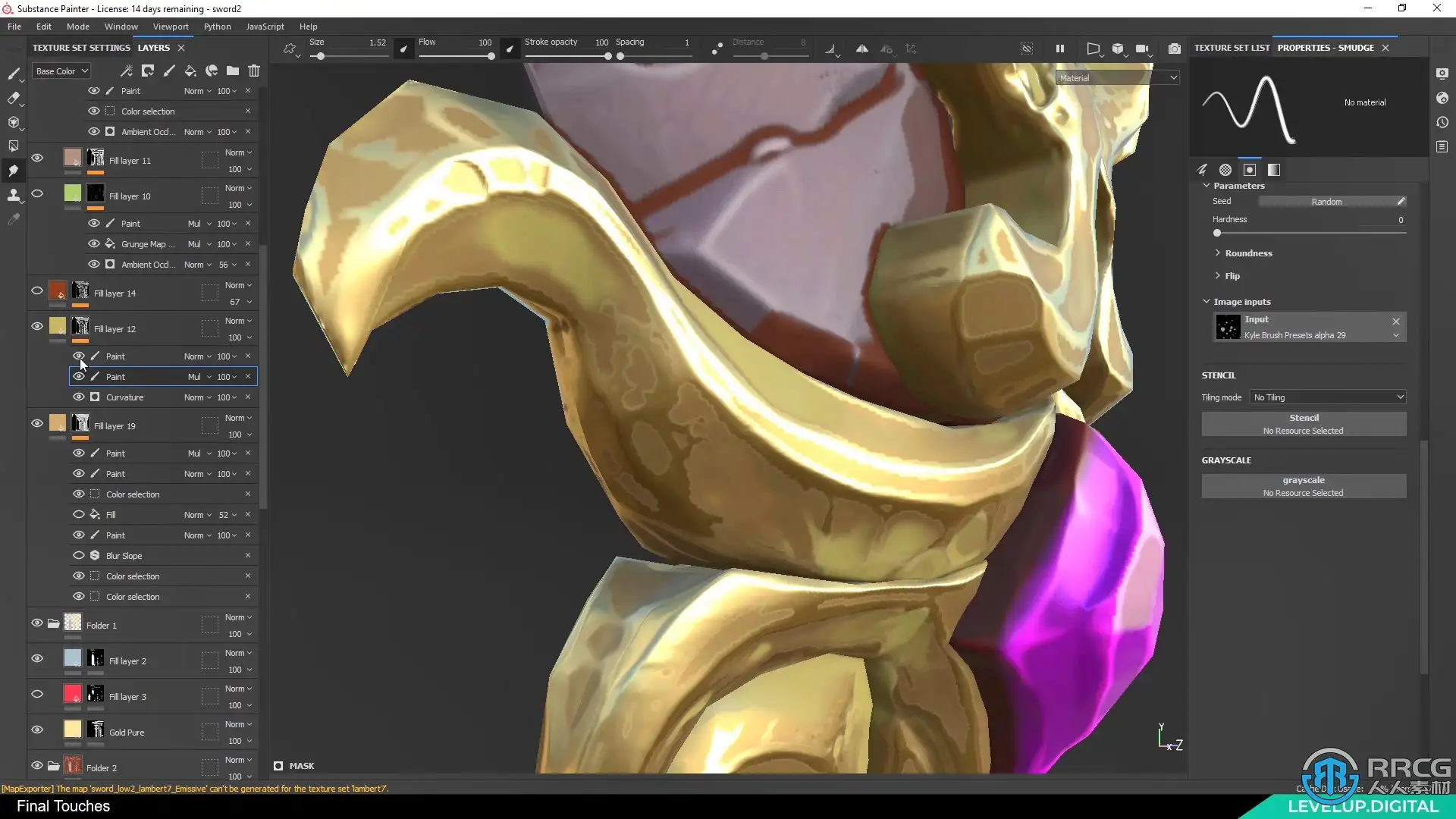
Task: Toggle visibility of Folder 1
Action: [36, 623]
